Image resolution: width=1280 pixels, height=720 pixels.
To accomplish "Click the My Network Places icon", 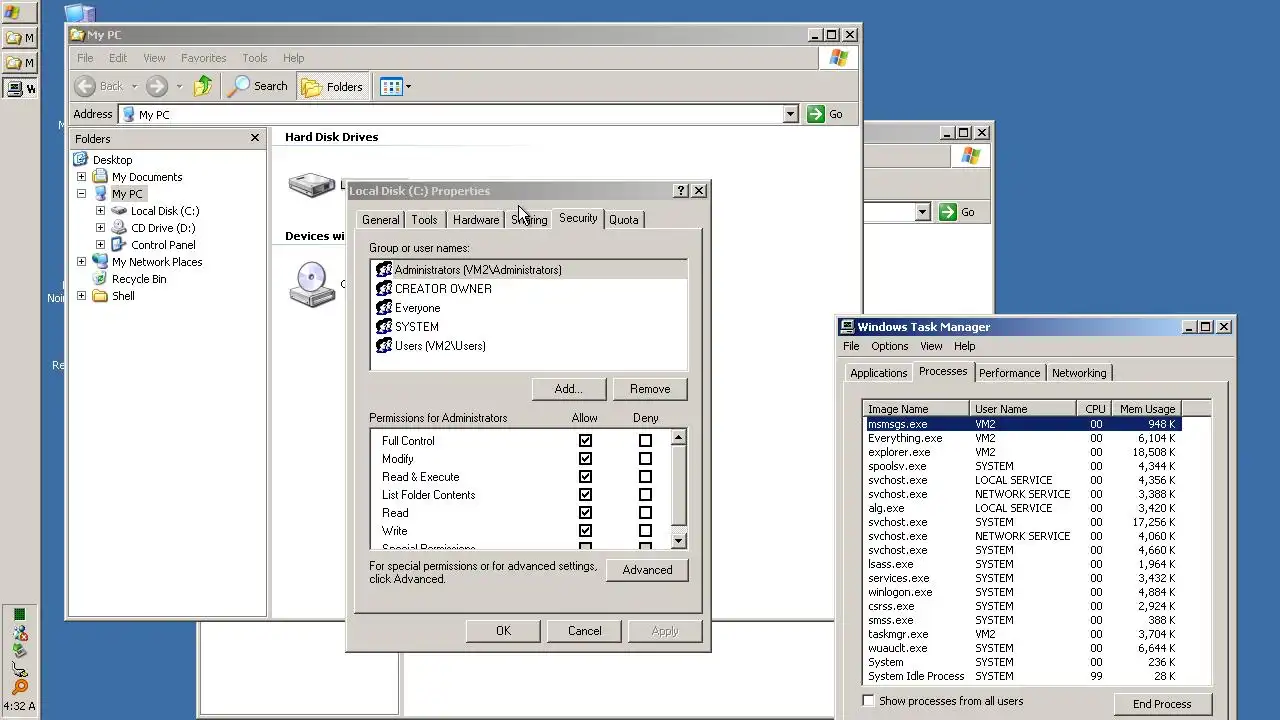I will pos(100,262).
